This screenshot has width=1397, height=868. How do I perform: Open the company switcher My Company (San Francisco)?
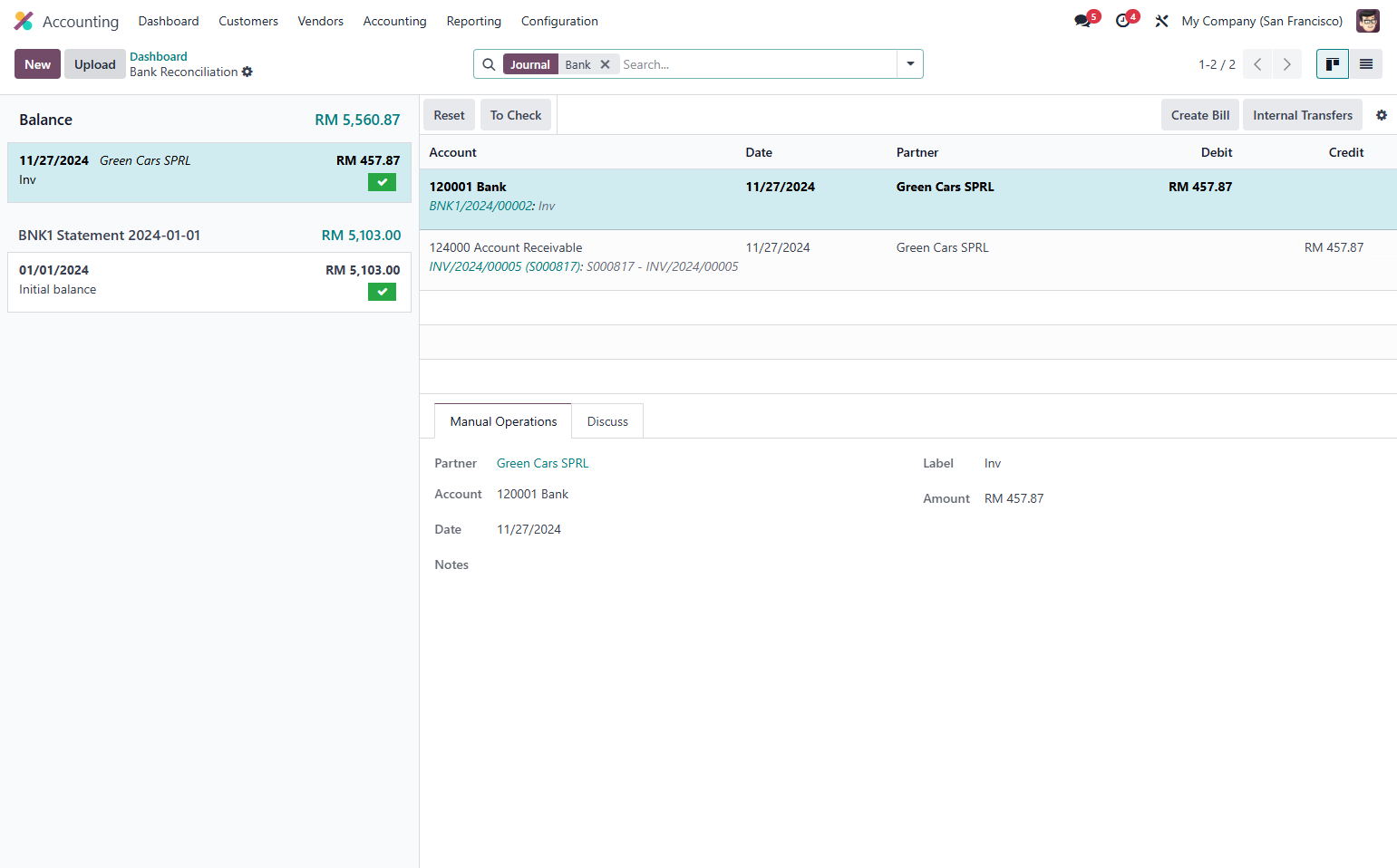tap(1262, 21)
